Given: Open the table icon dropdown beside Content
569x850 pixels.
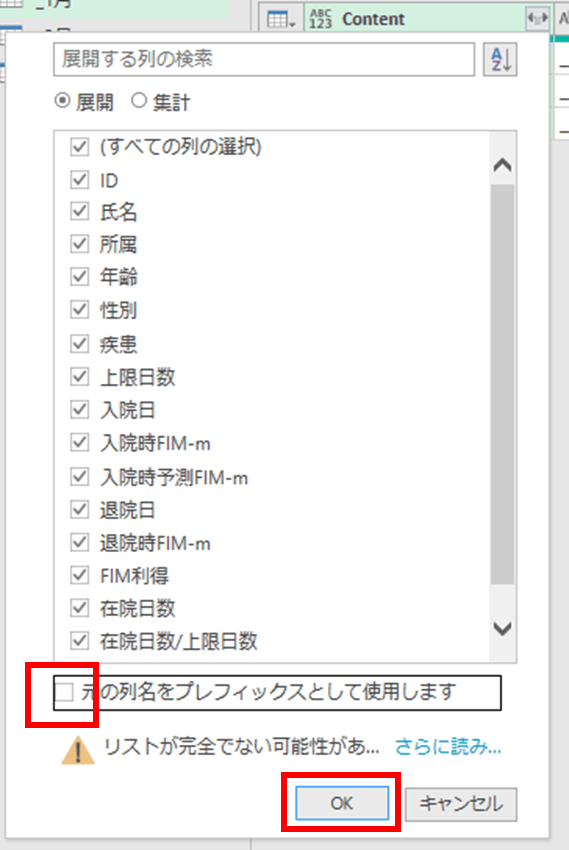Looking at the screenshot, I should pos(281,20).
